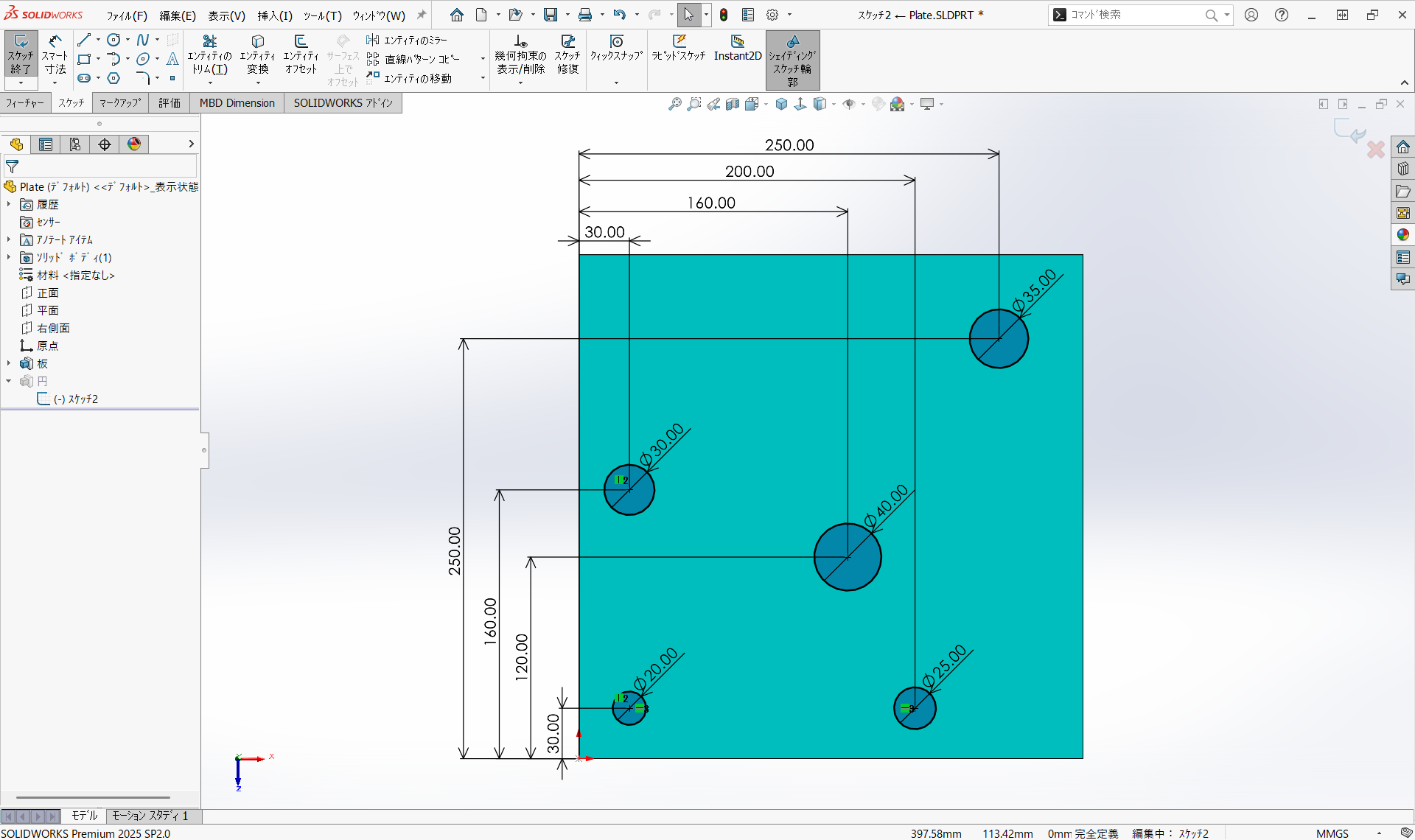Open 挿入(I) menu

pyautogui.click(x=275, y=15)
